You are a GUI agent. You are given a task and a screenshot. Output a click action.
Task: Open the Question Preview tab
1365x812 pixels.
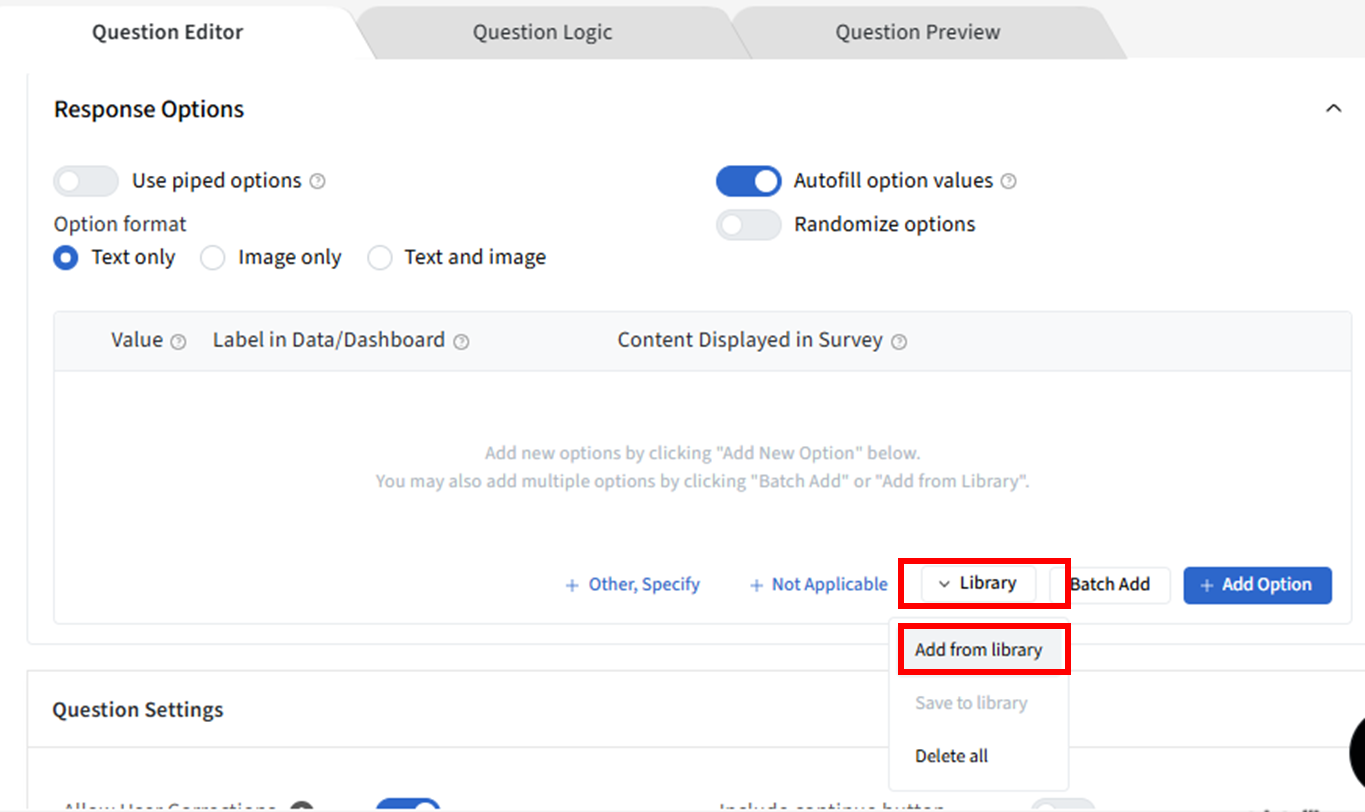(917, 32)
